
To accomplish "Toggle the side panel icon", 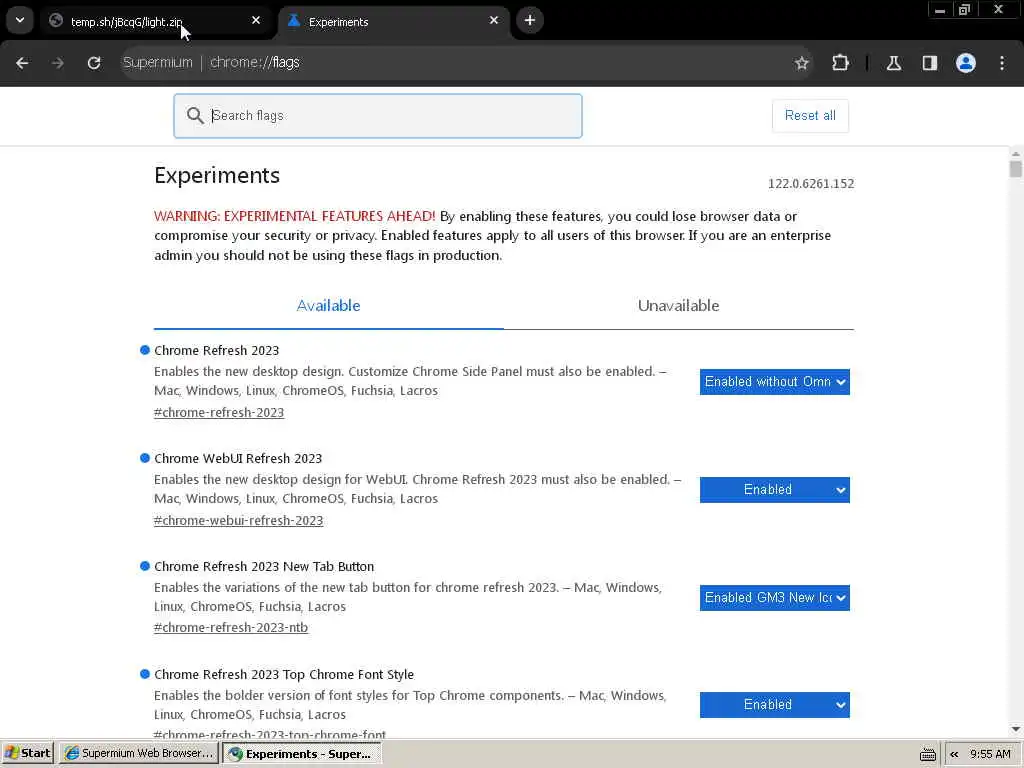I will pyautogui.click(x=930, y=63).
